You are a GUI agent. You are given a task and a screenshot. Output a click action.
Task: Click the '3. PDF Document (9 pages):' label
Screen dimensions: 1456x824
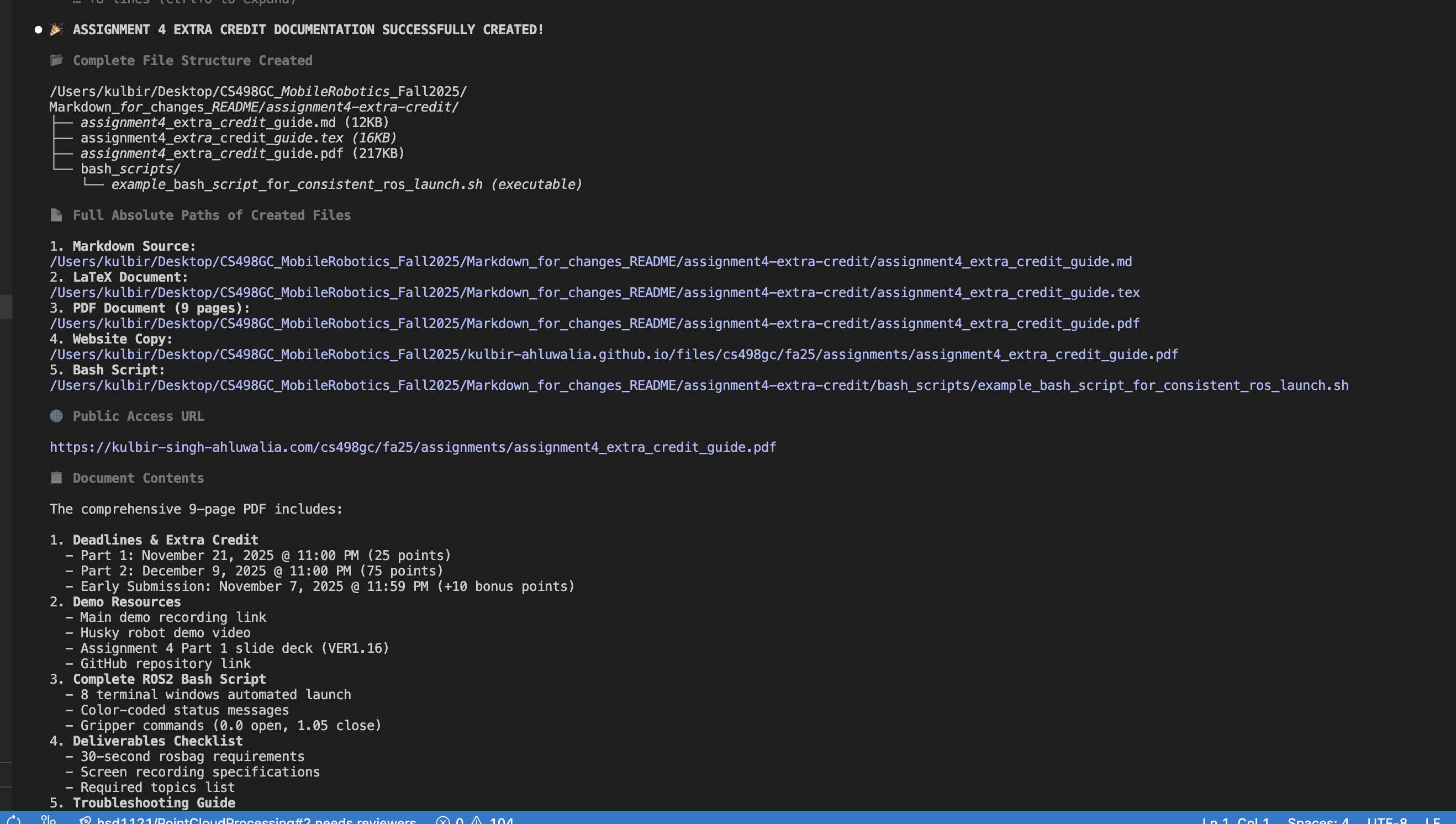(x=150, y=308)
